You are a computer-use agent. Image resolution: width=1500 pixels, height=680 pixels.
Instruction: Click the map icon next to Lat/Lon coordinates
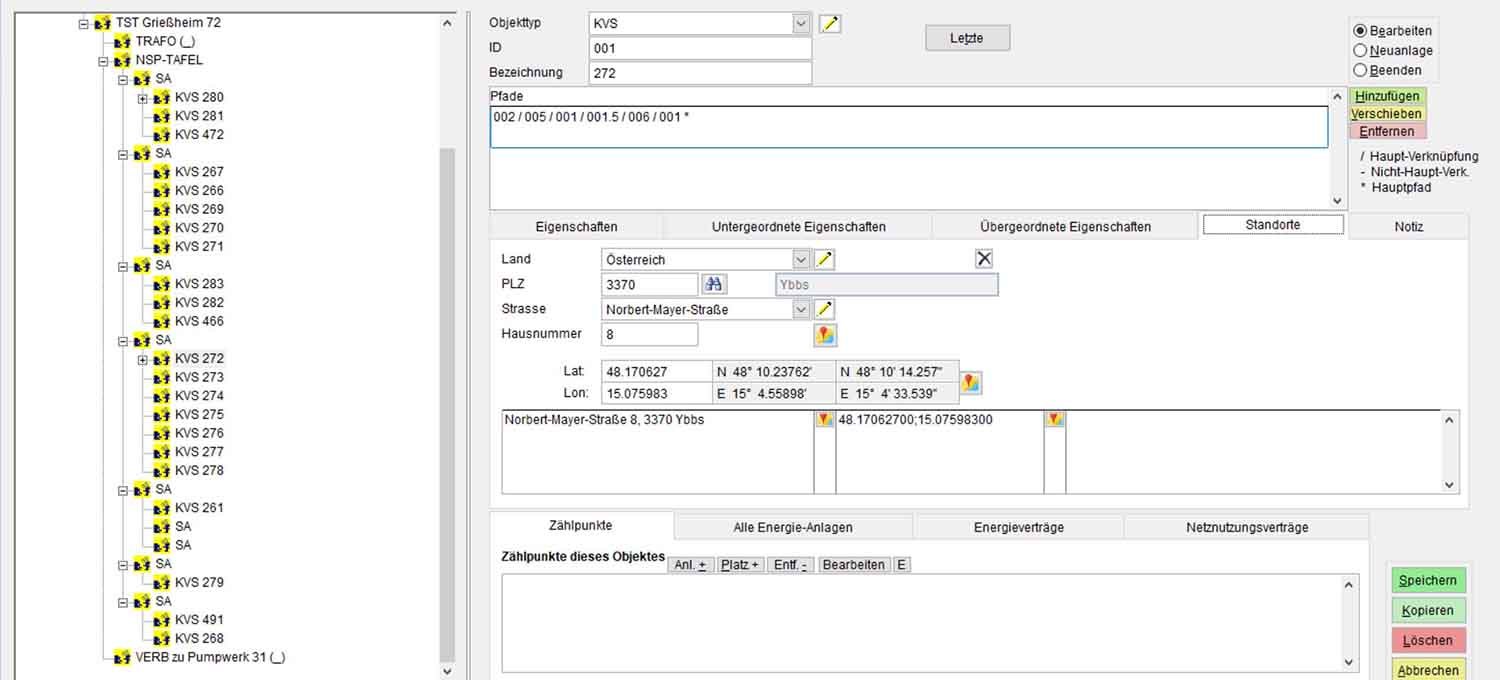971,382
